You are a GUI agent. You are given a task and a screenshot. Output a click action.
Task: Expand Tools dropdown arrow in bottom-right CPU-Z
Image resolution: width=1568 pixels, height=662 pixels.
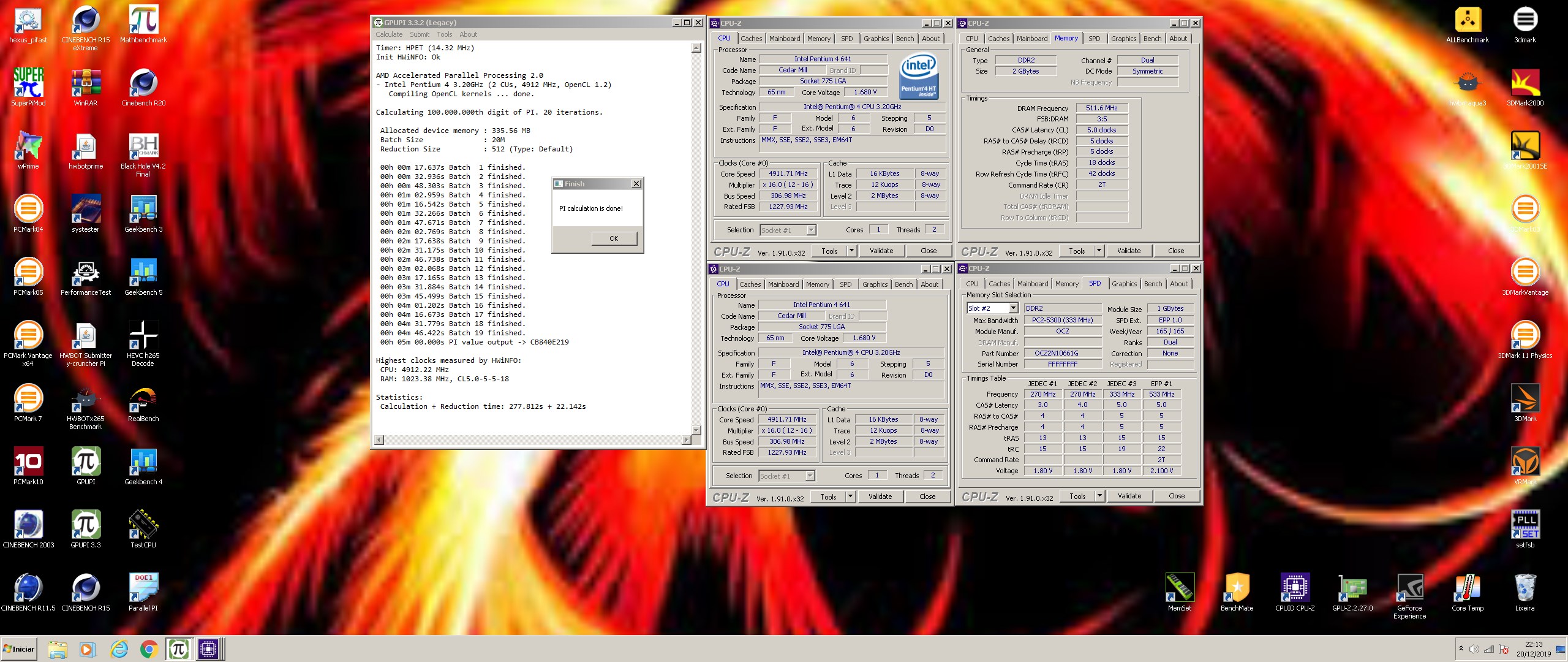click(1099, 496)
